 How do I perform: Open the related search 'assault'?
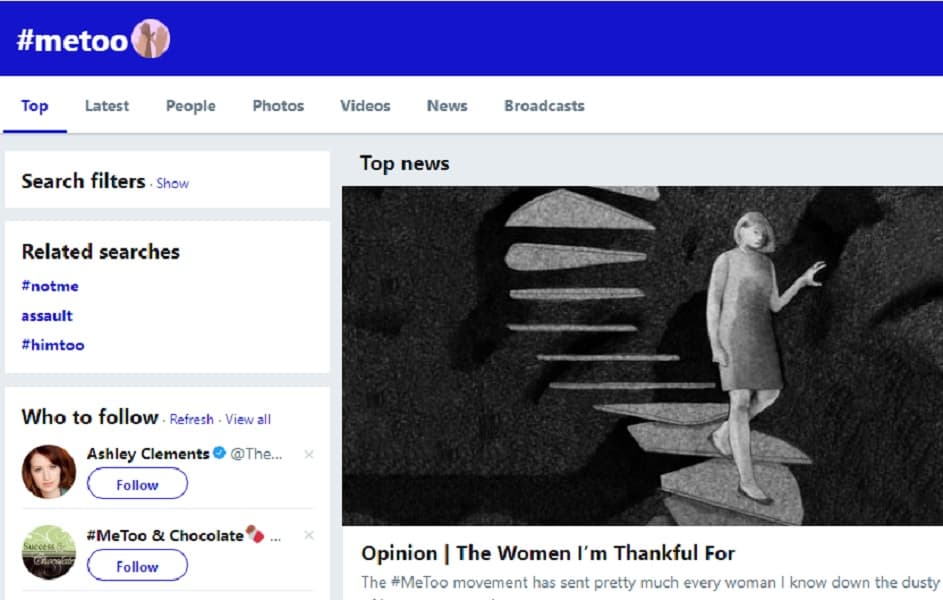tap(47, 316)
